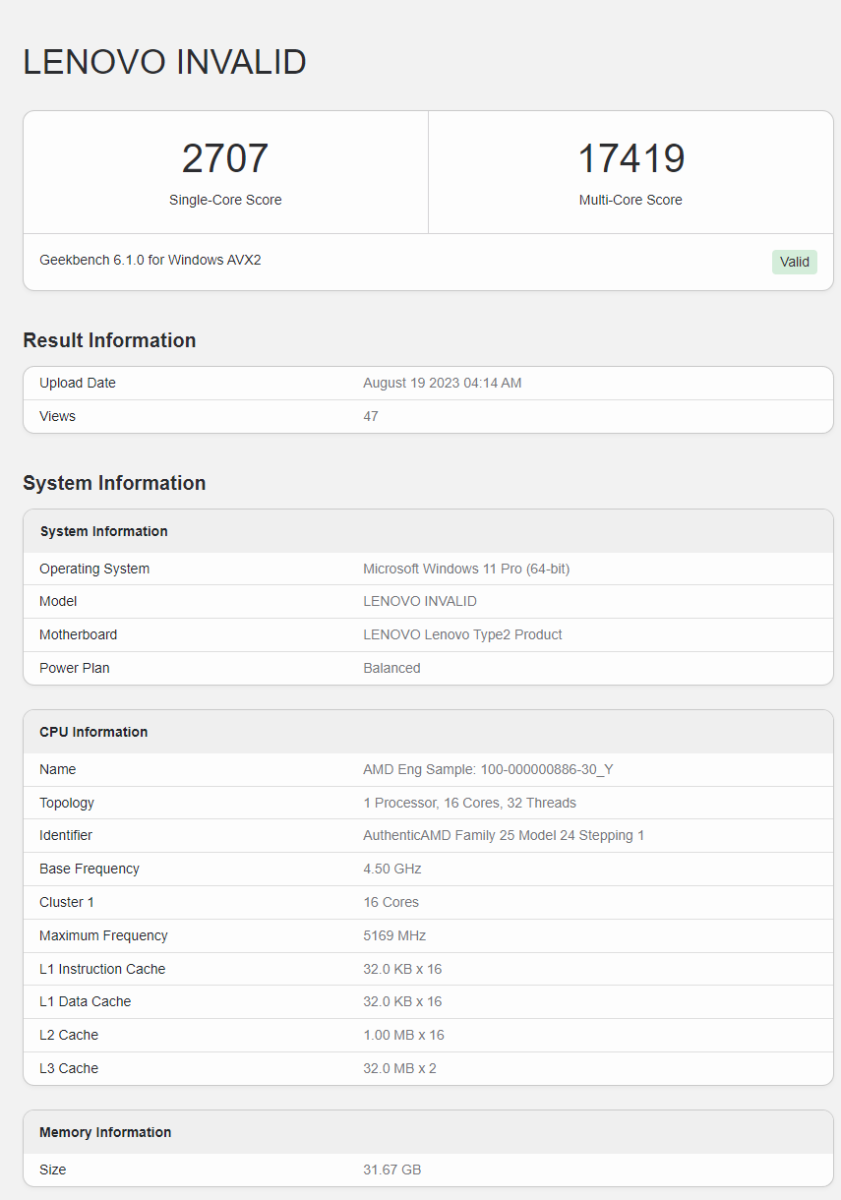Click the Upload Date label
The width and height of the screenshot is (841, 1200).
[77, 383]
